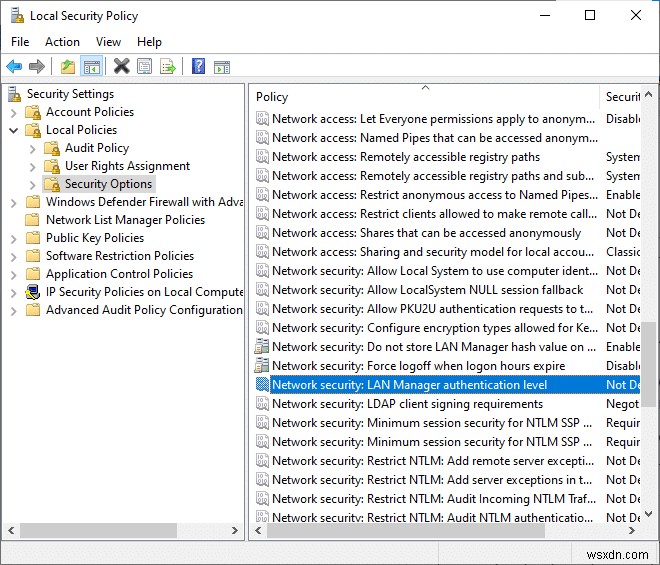Viewport: 660px width, 565px height.
Task: Toggle Show/Hide Console Tree toolbar icon
Action: click(92, 67)
